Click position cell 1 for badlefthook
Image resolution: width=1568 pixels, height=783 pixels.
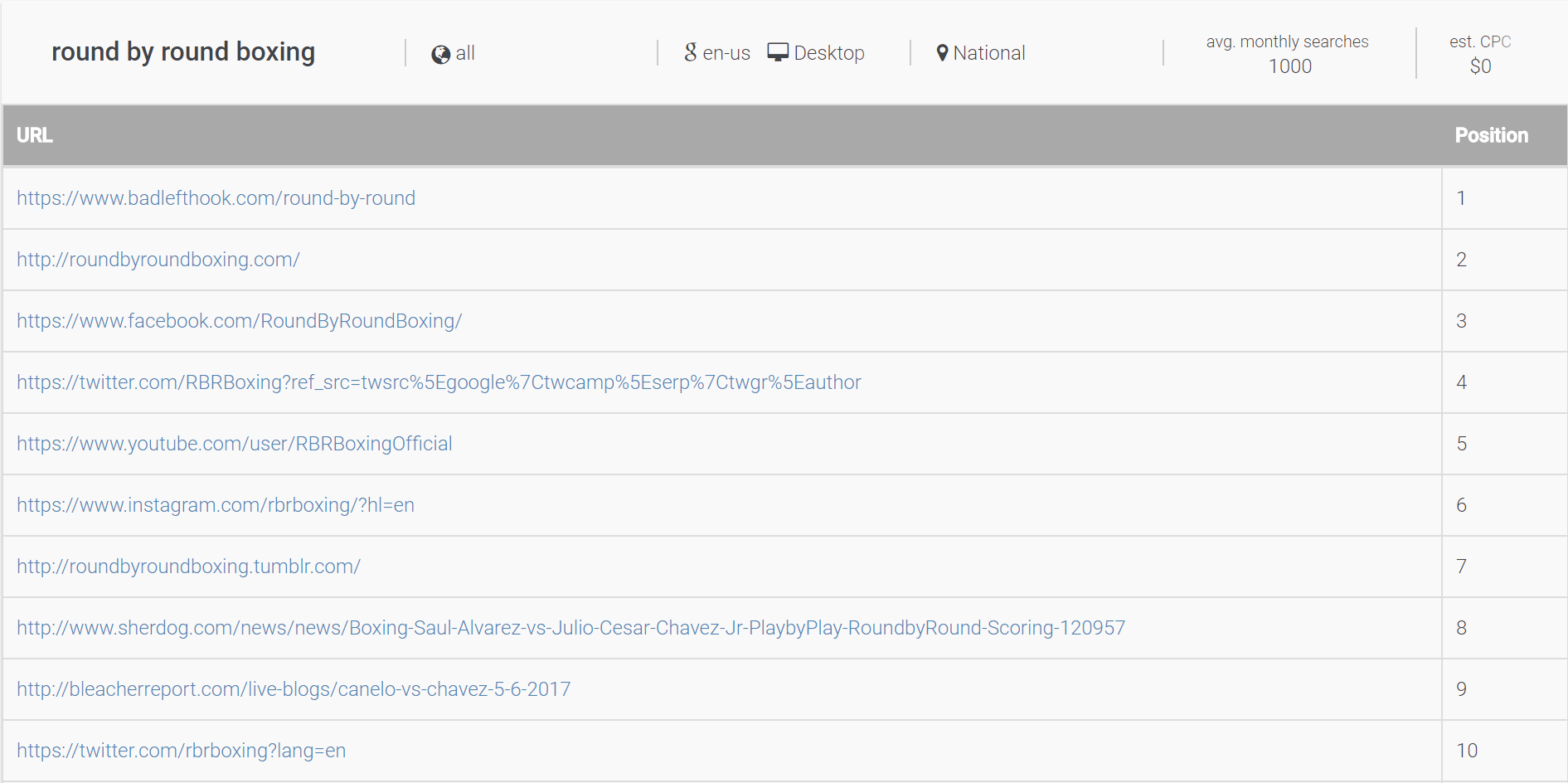pos(1504,198)
